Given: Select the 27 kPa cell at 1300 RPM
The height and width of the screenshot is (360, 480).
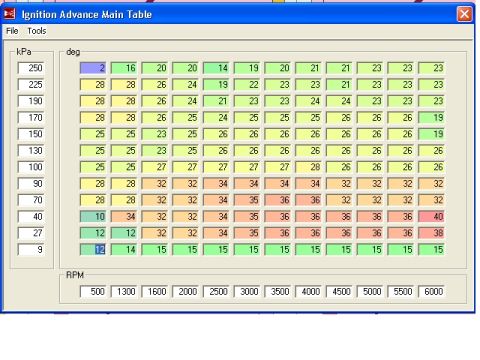Looking at the screenshot, I should (x=124, y=233).
